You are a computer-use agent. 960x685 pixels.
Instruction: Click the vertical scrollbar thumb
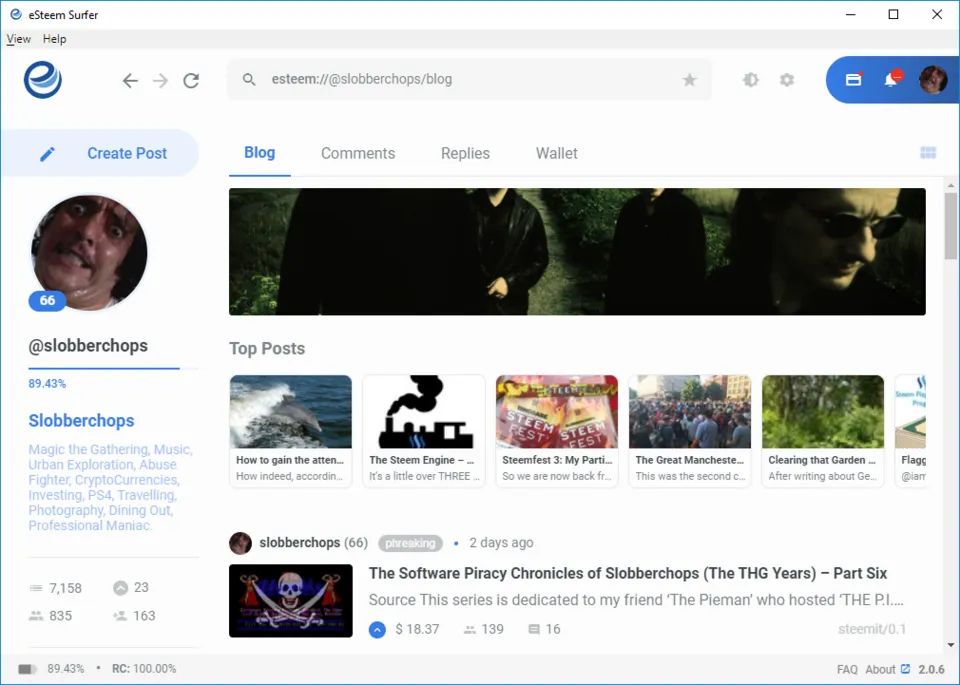[x=950, y=226]
